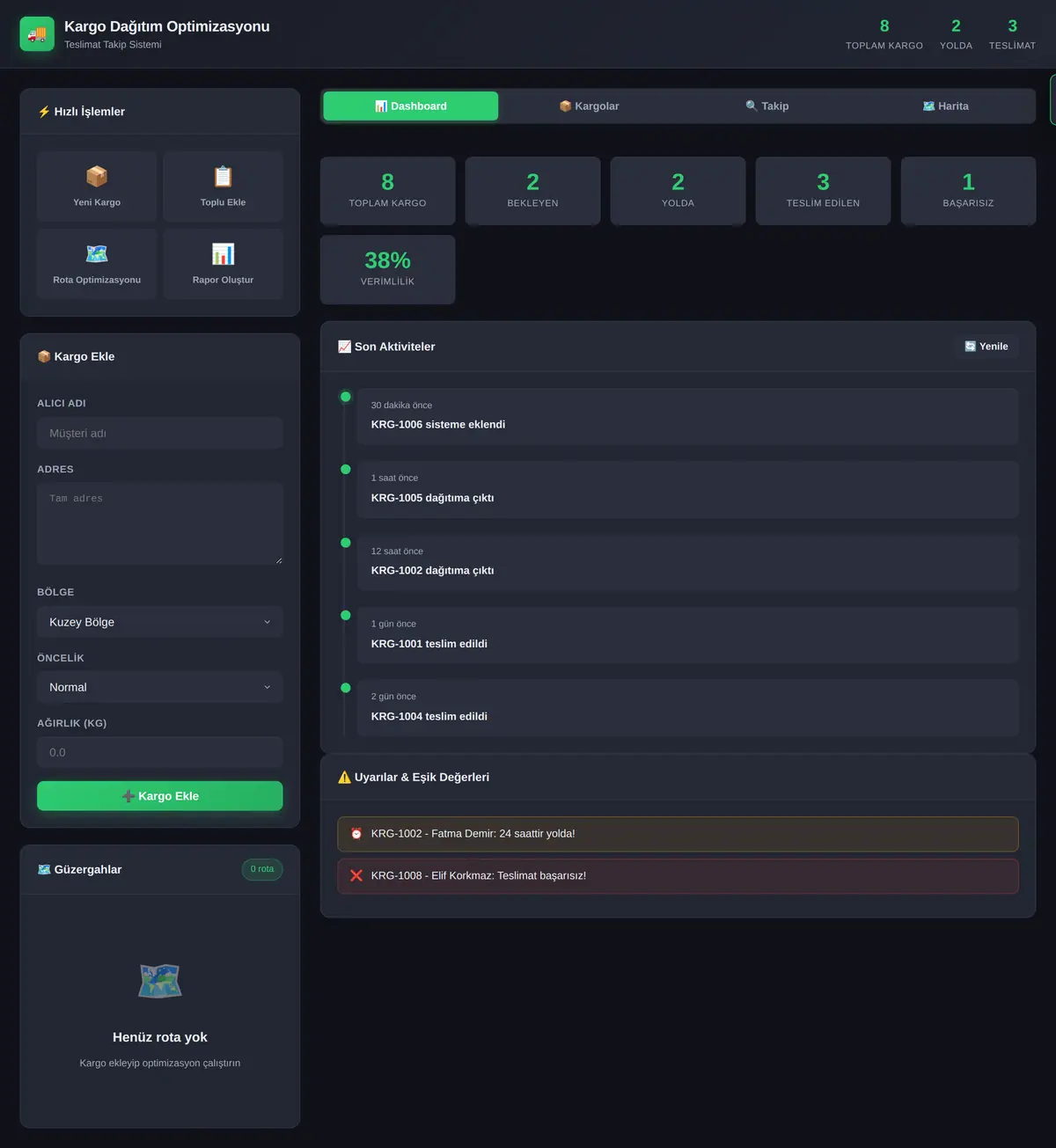Open the Harita tab
Screen dimensions: 1056x1148
point(945,106)
